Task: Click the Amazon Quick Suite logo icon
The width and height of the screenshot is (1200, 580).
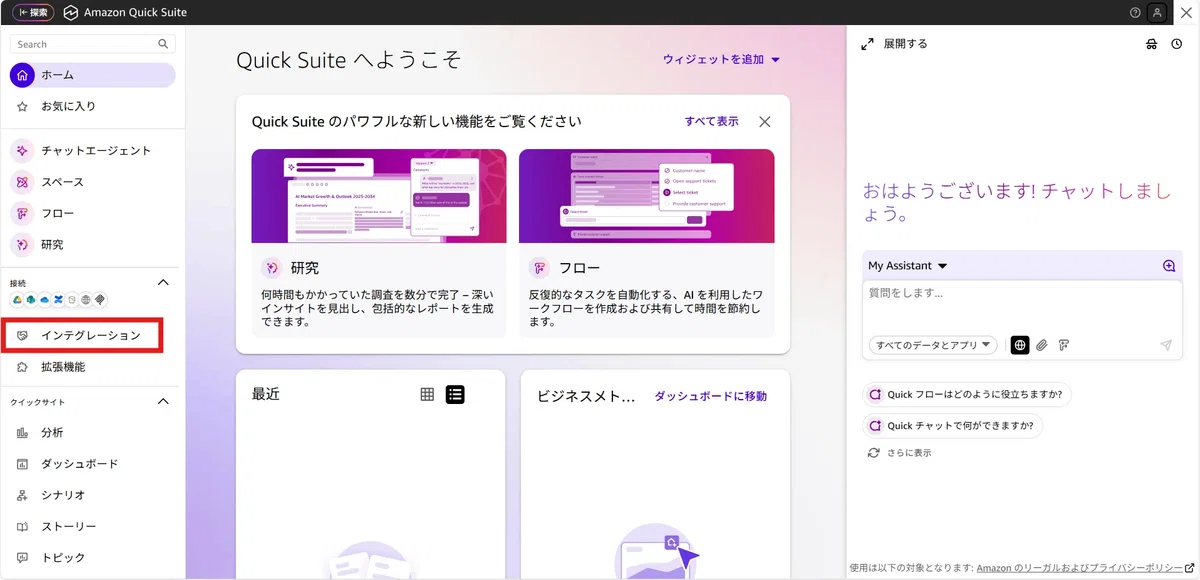Action: 70,13
